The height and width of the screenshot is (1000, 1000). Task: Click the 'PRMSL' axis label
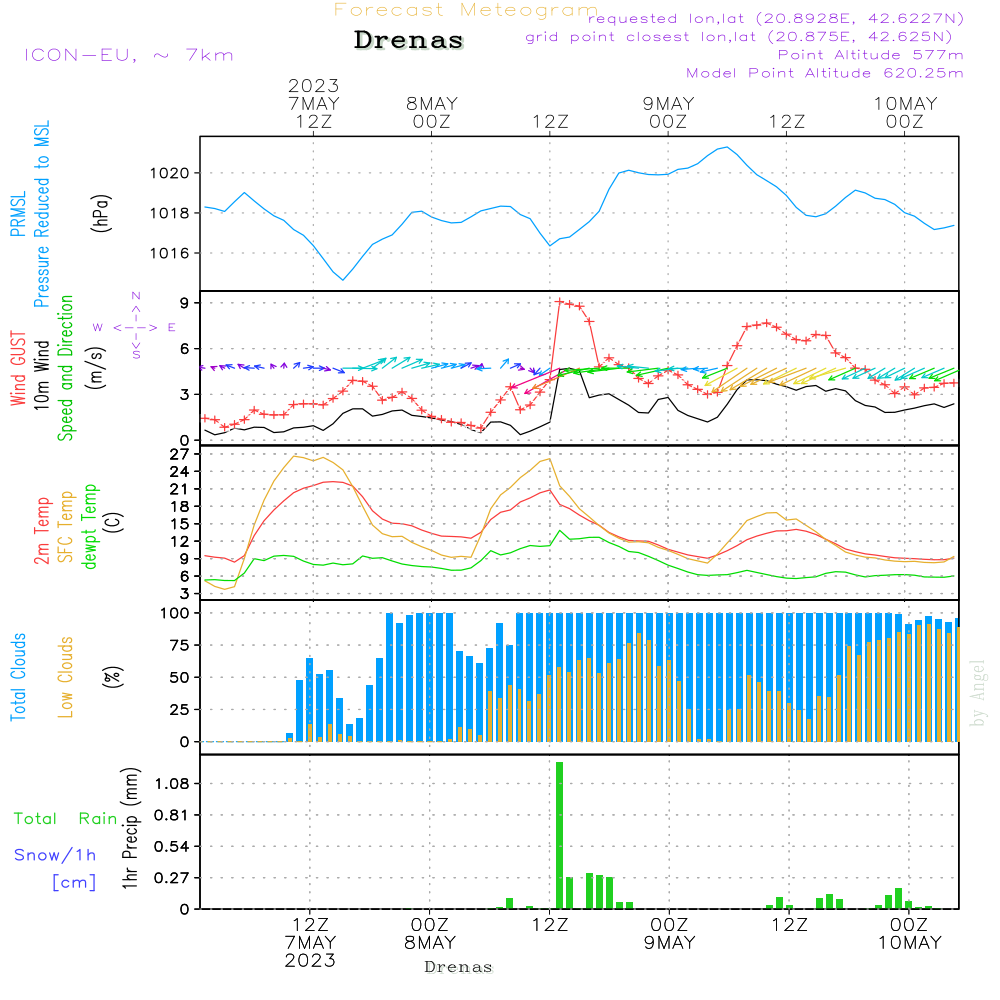click(x=18, y=214)
